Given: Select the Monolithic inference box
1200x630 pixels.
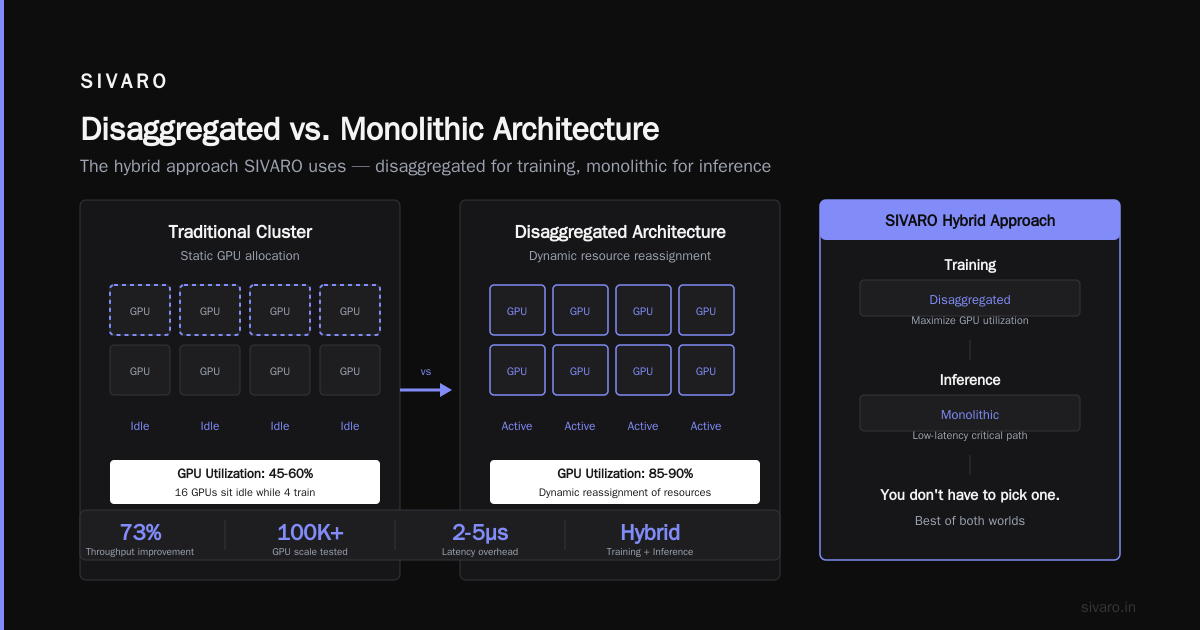Looking at the screenshot, I should (x=970, y=414).
